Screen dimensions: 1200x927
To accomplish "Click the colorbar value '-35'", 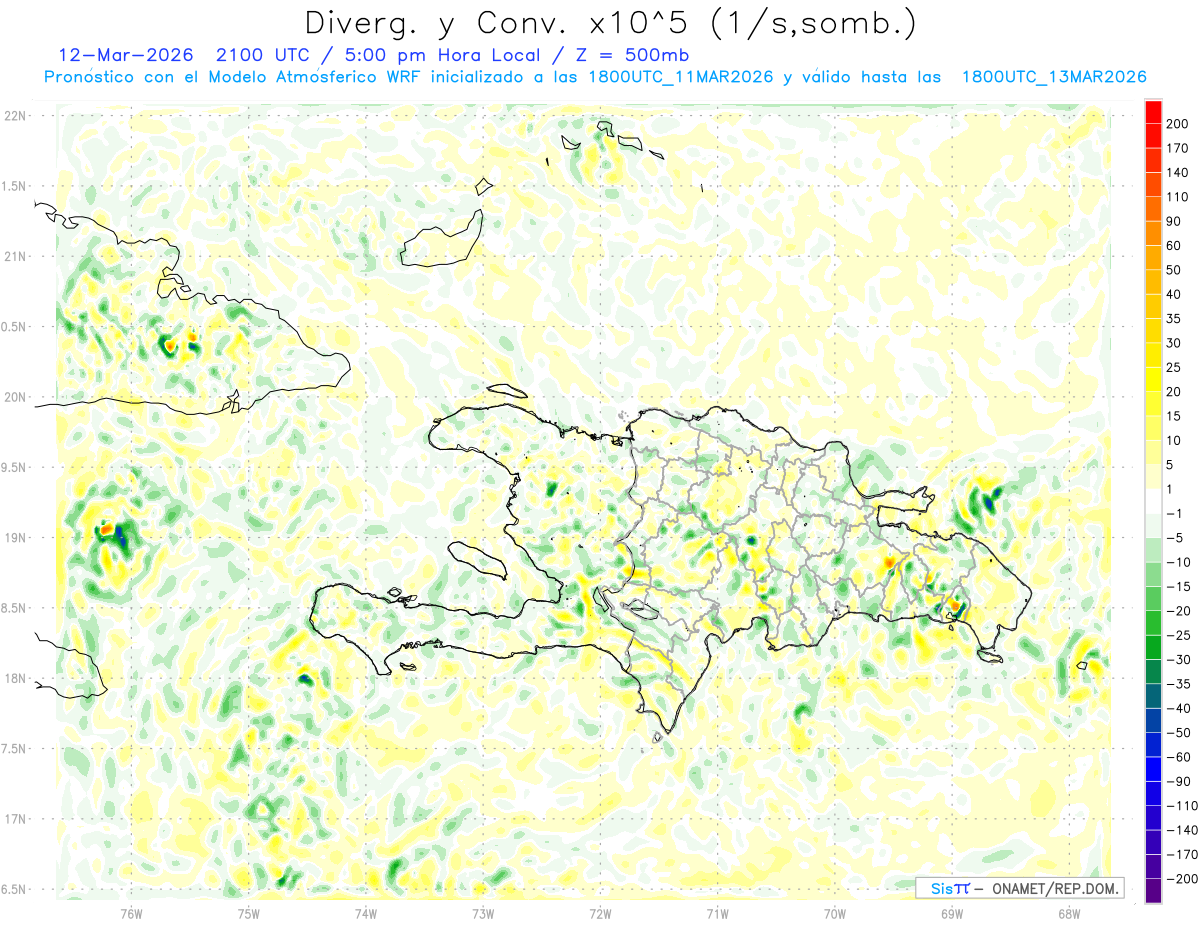I will click(1177, 685).
